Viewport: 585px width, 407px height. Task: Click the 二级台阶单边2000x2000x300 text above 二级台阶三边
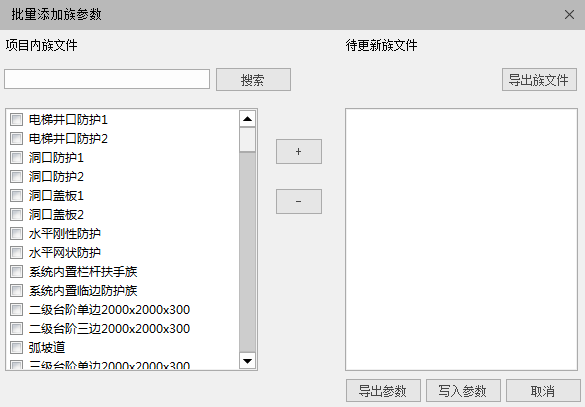110,310
